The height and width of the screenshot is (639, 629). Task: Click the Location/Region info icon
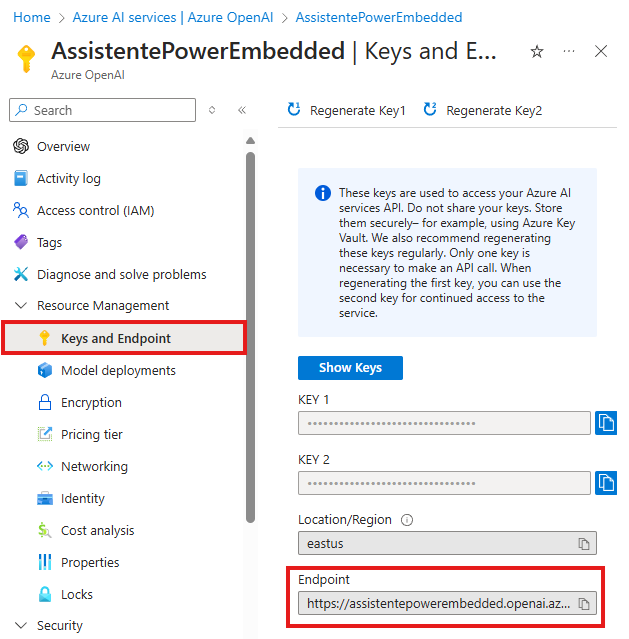click(x=407, y=520)
